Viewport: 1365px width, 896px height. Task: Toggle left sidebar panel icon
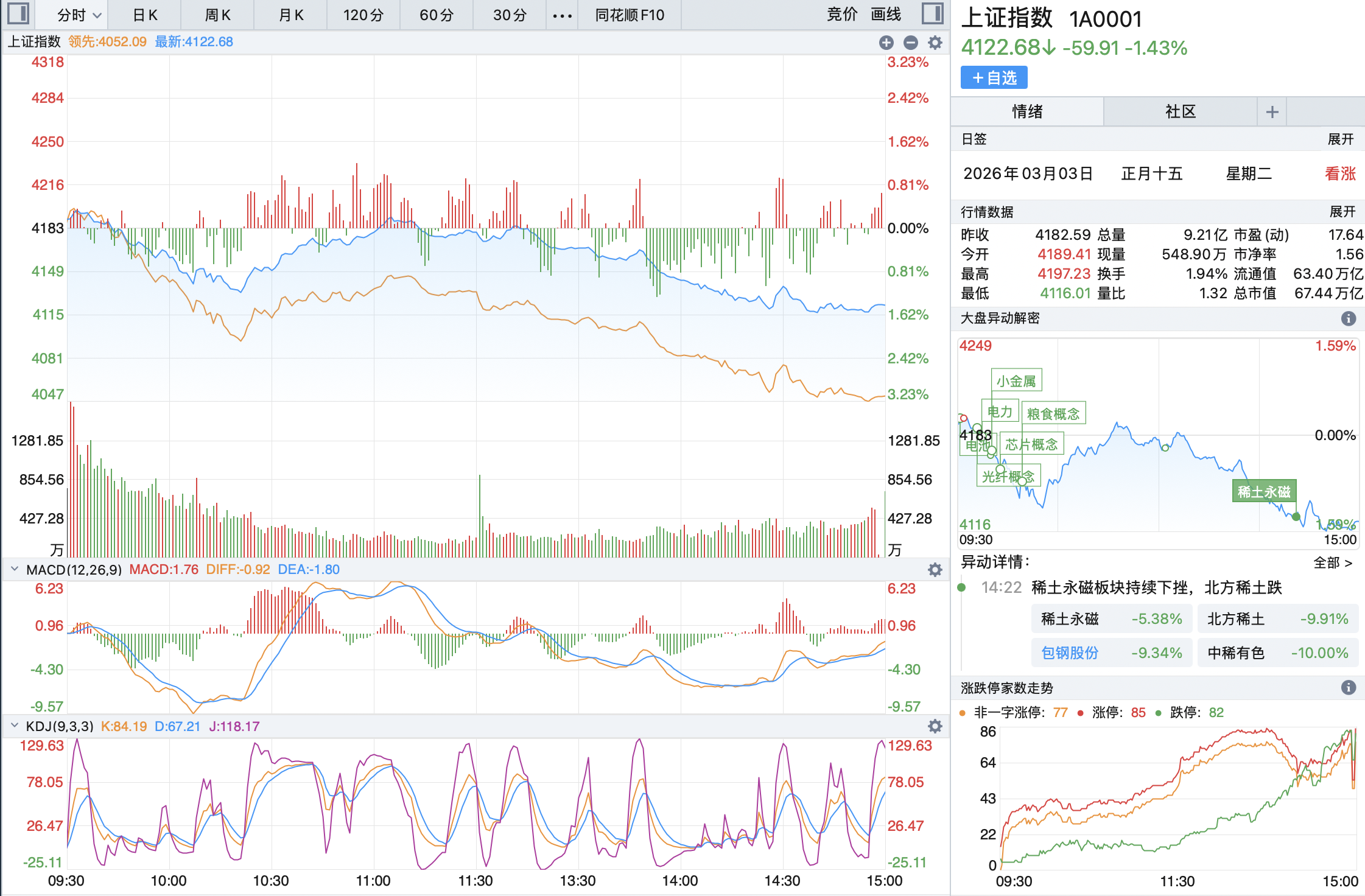pos(18,13)
